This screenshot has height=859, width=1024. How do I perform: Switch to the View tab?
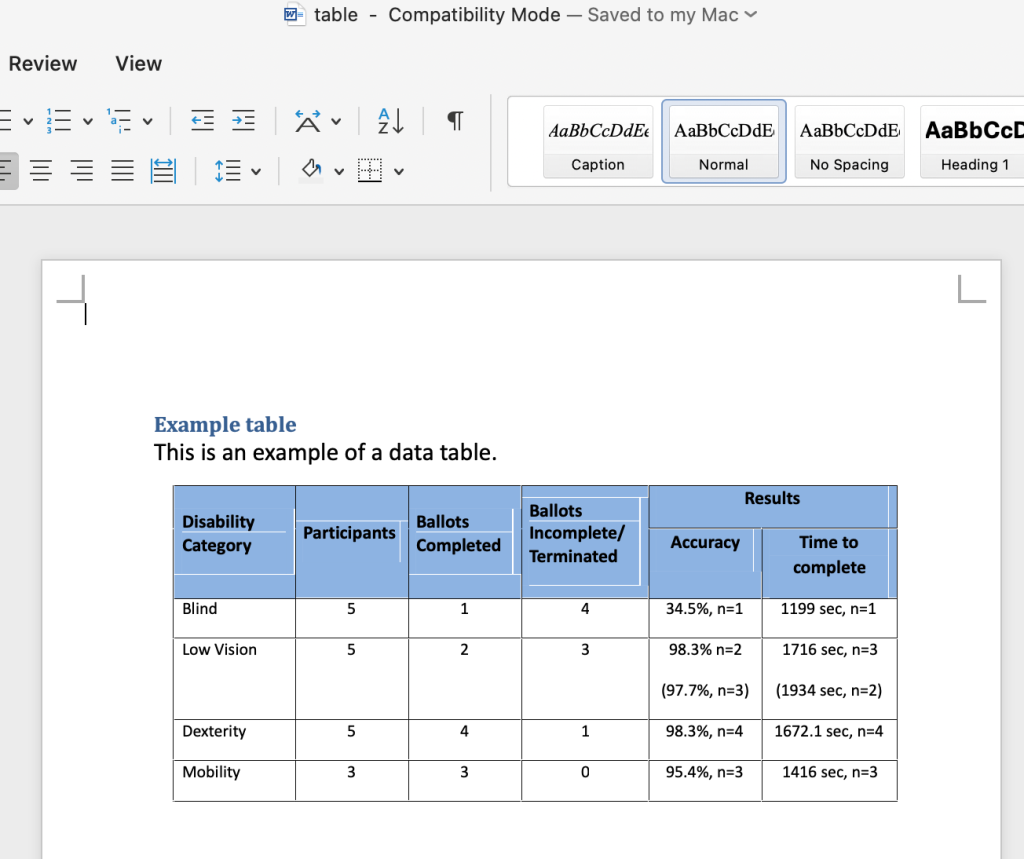[x=137, y=63]
